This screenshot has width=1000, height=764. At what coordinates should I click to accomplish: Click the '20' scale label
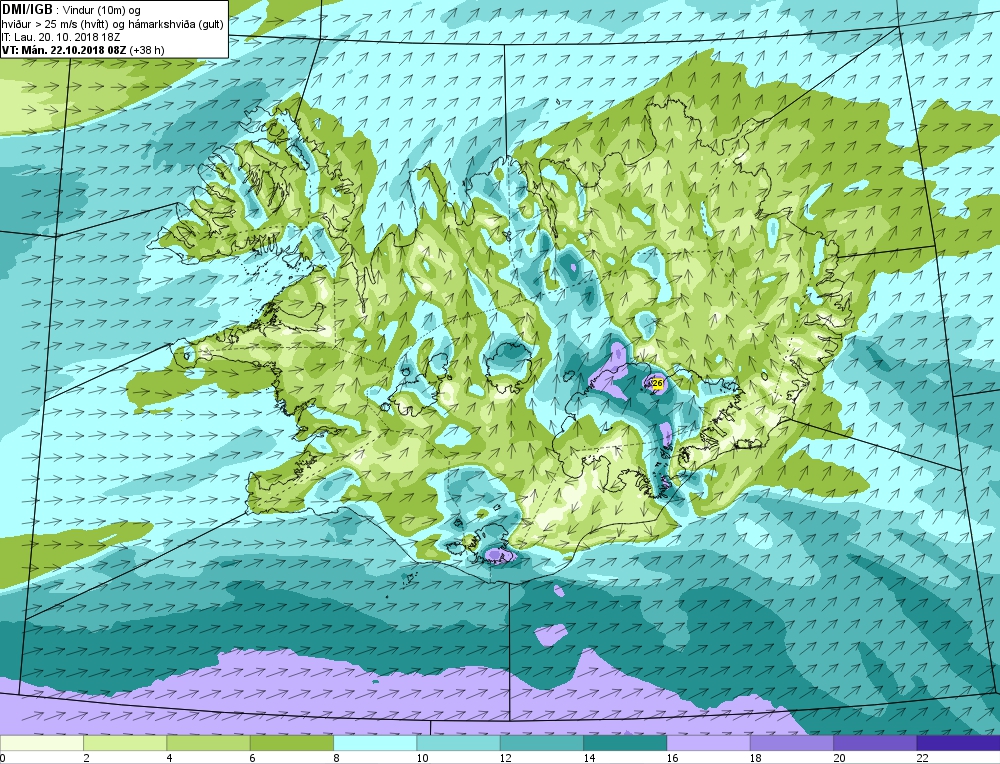click(839, 758)
